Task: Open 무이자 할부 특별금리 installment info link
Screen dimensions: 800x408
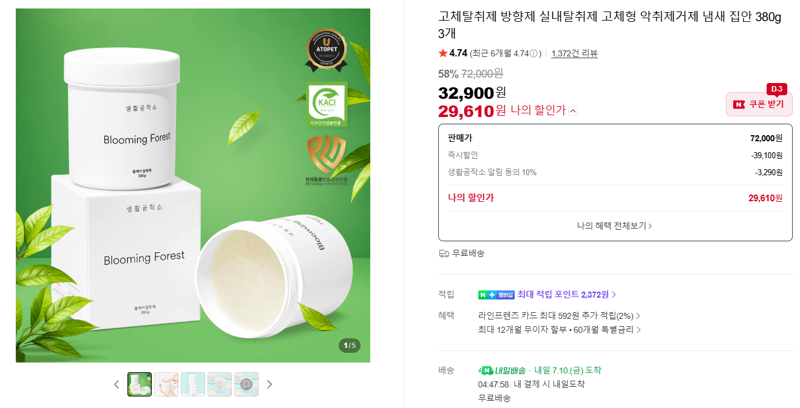Action: [x=559, y=330]
